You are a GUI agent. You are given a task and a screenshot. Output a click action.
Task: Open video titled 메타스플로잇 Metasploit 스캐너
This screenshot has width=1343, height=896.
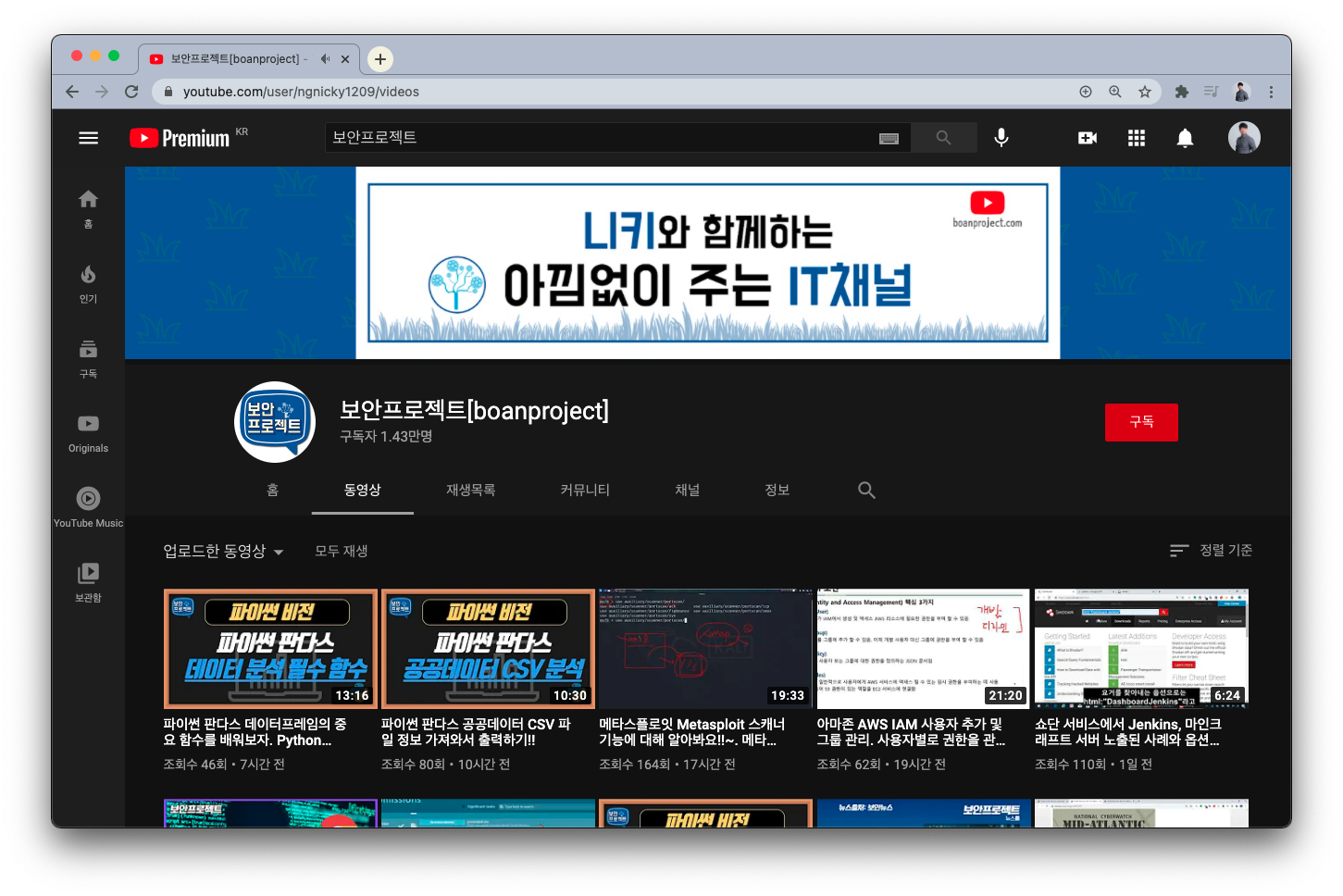tap(691, 732)
